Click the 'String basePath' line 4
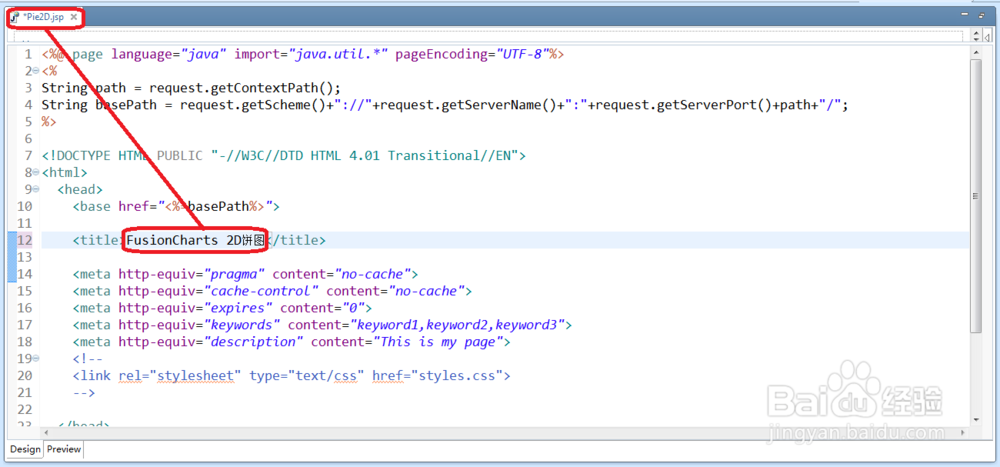Image resolution: width=1000 pixels, height=467 pixels. coord(445,105)
